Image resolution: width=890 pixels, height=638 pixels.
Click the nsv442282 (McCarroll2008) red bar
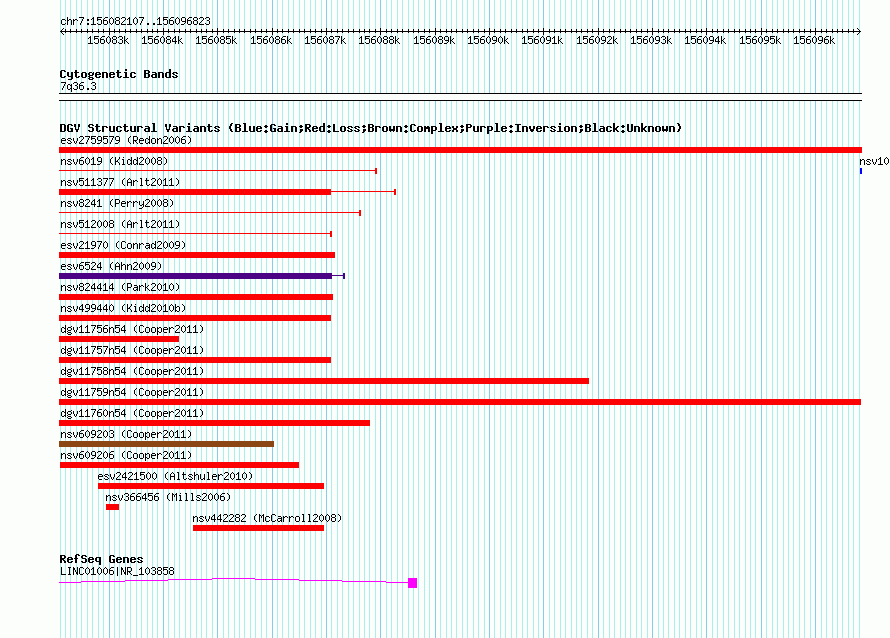(258, 528)
